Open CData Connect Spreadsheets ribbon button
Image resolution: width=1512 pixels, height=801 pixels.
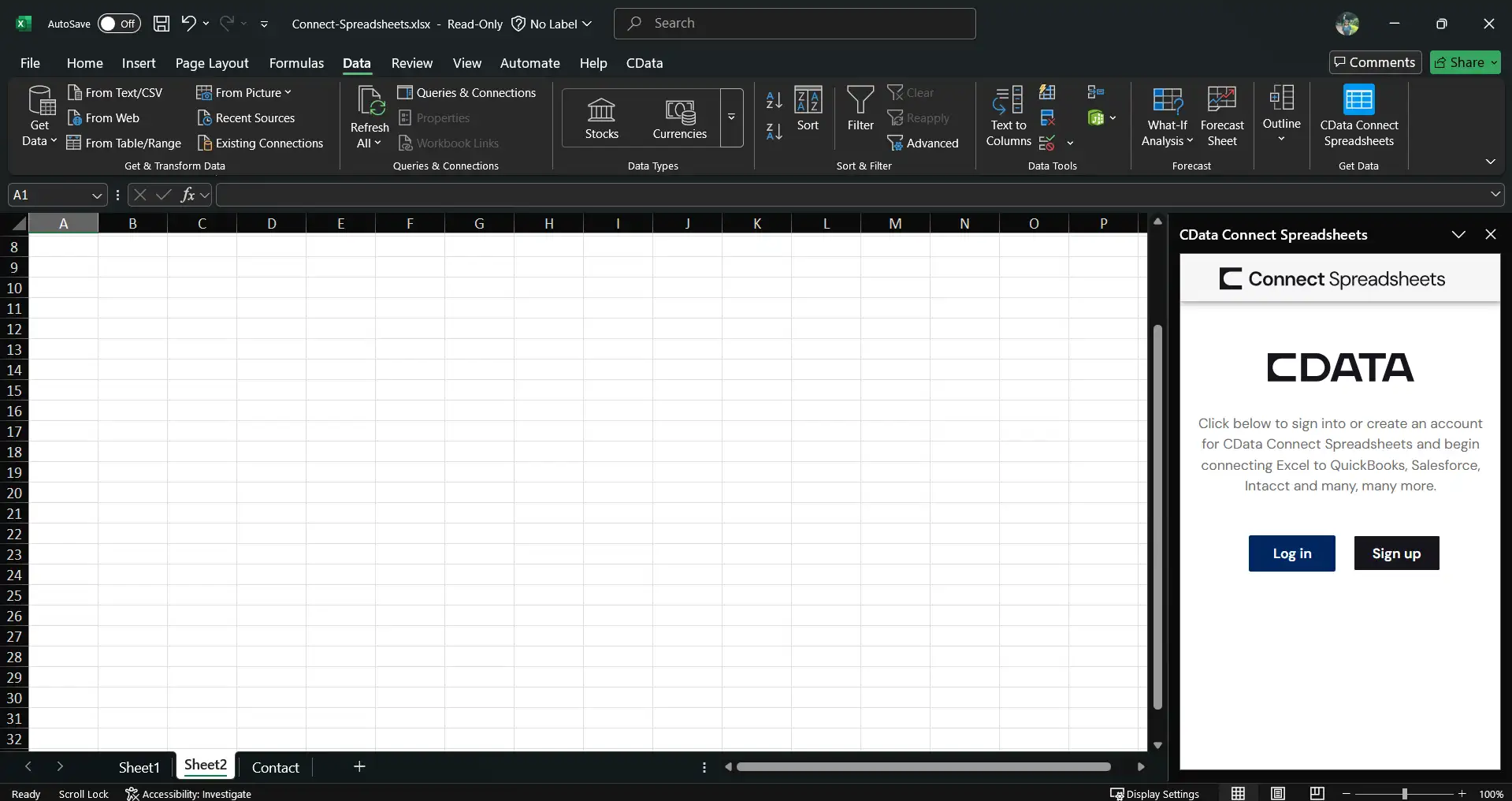1359,117
